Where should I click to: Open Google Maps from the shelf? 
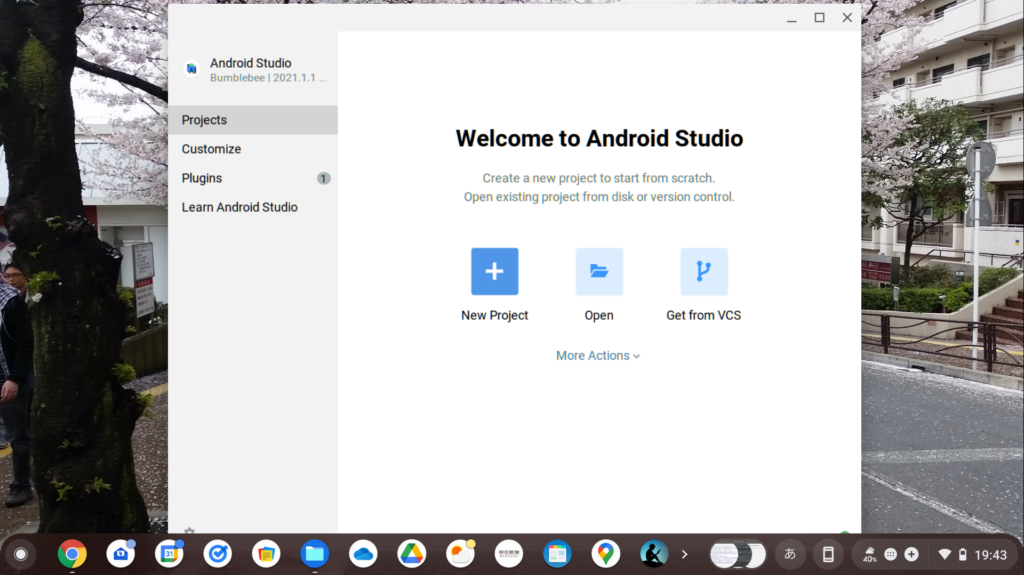tap(605, 554)
